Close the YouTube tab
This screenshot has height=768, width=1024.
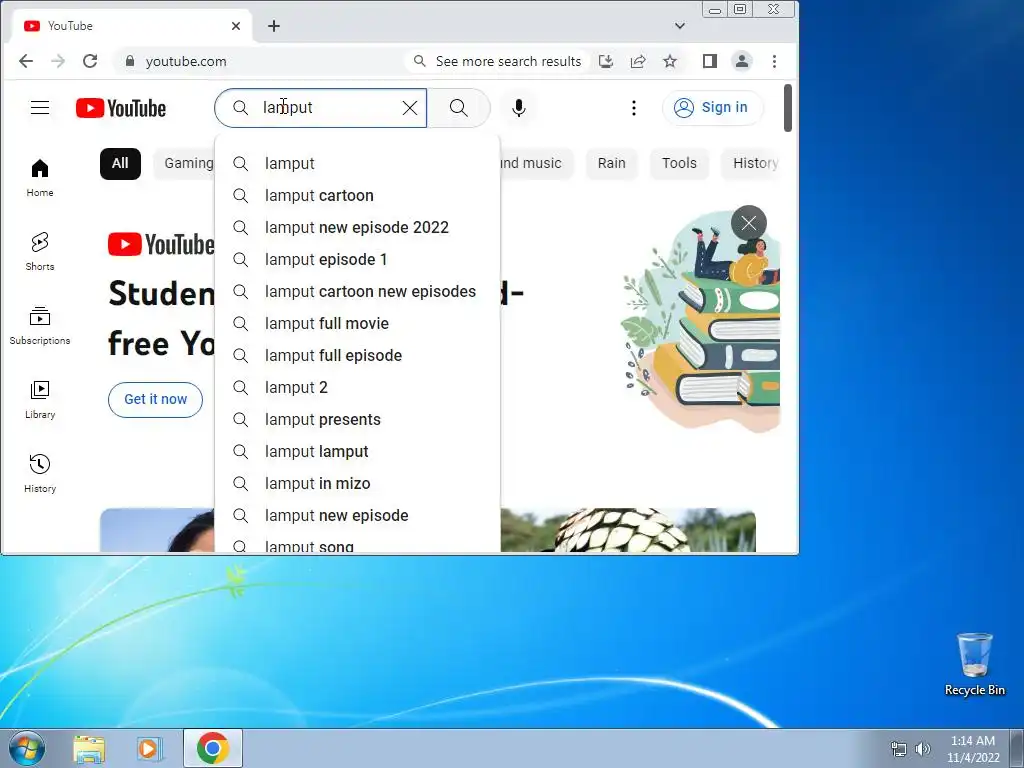coord(236,26)
